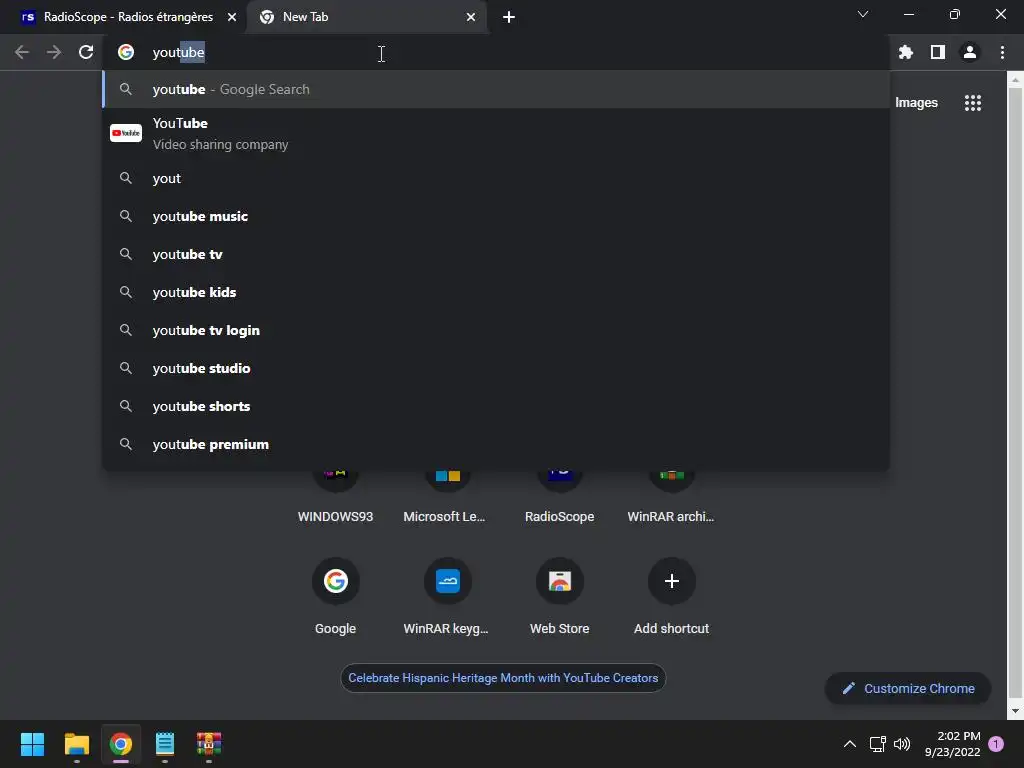Click the Chrome taskbar icon

click(121, 744)
